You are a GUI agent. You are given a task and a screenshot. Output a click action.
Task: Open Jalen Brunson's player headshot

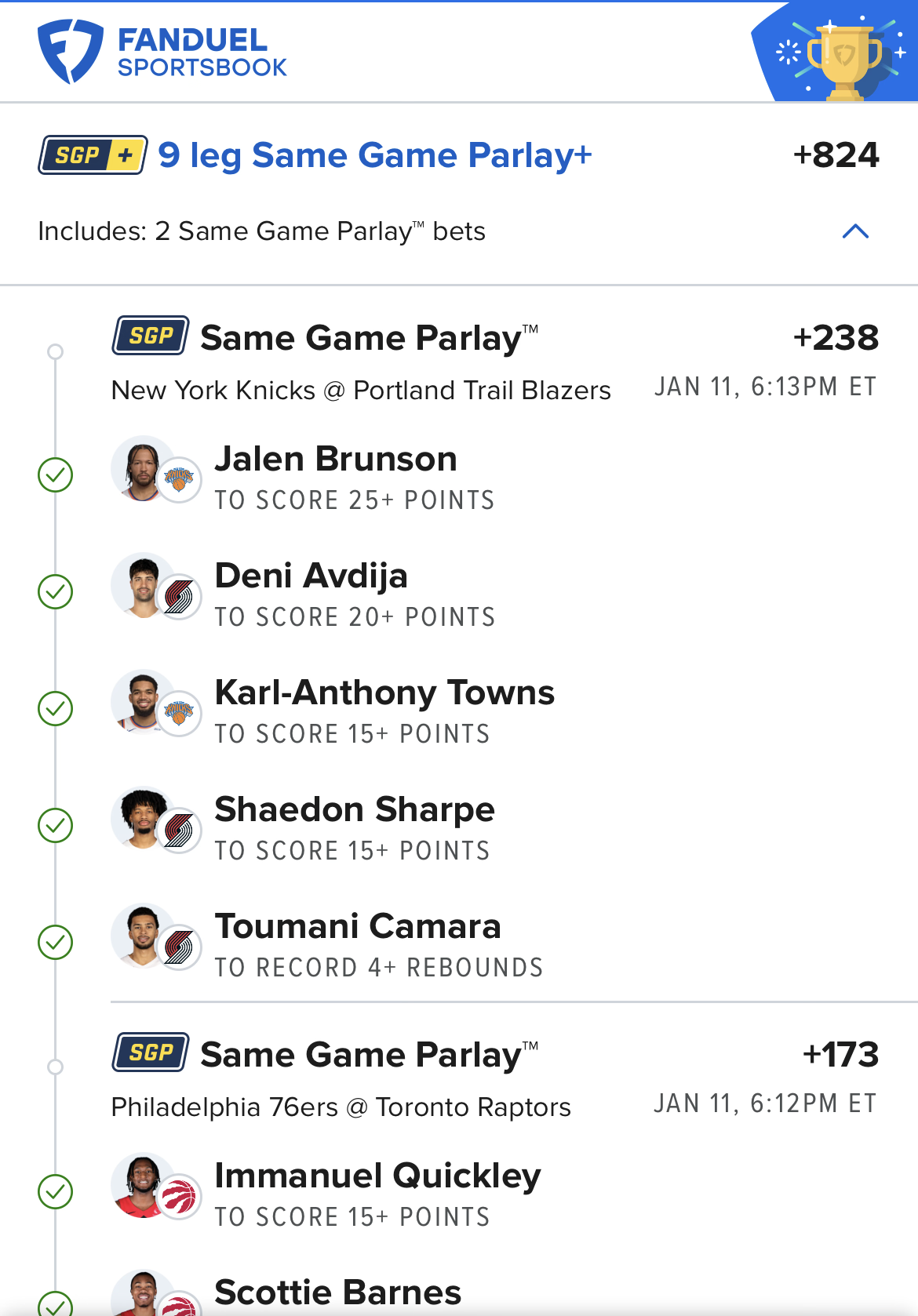tap(143, 468)
